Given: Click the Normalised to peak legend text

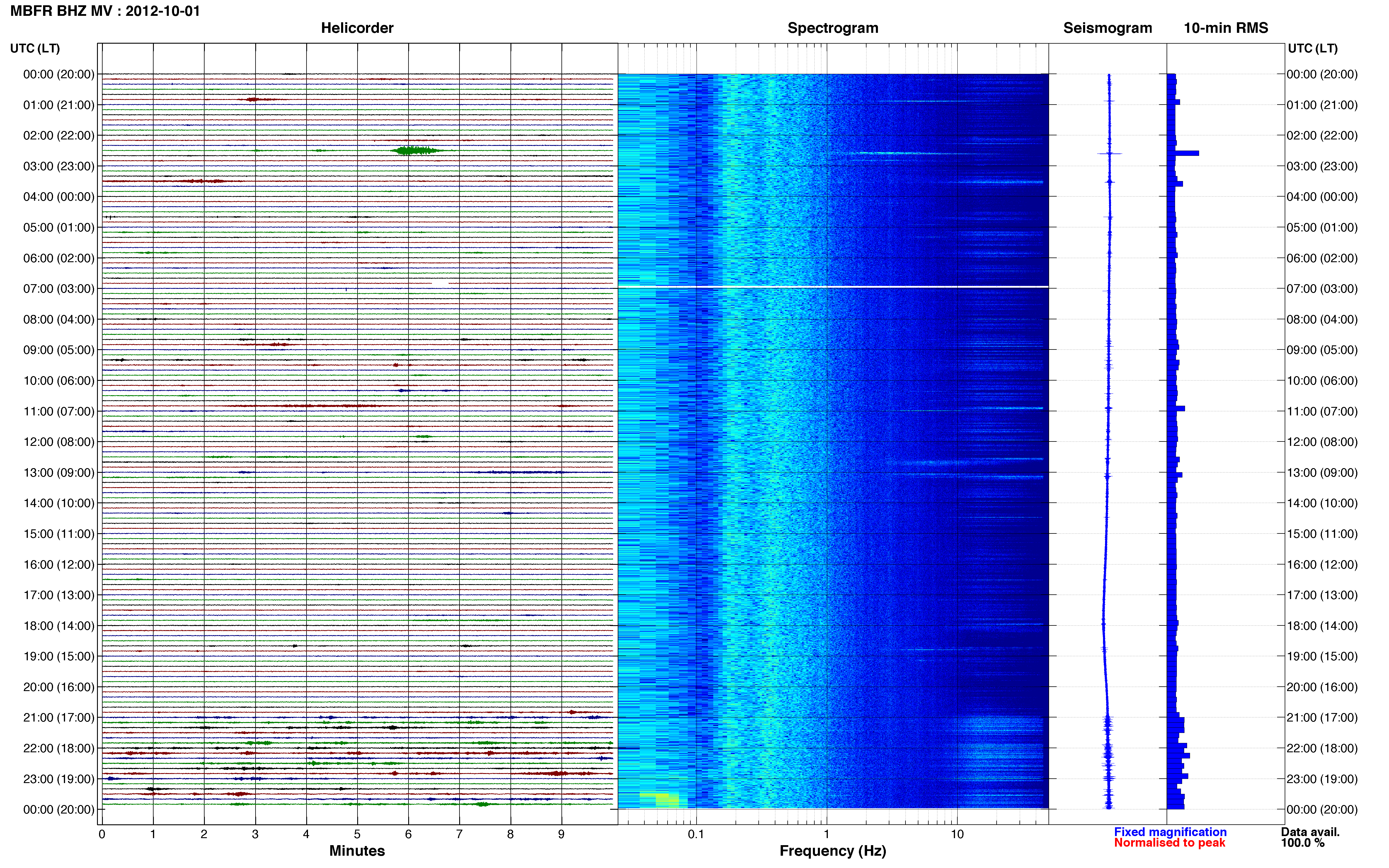Looking at the screenshot, I should (1170, 843).
